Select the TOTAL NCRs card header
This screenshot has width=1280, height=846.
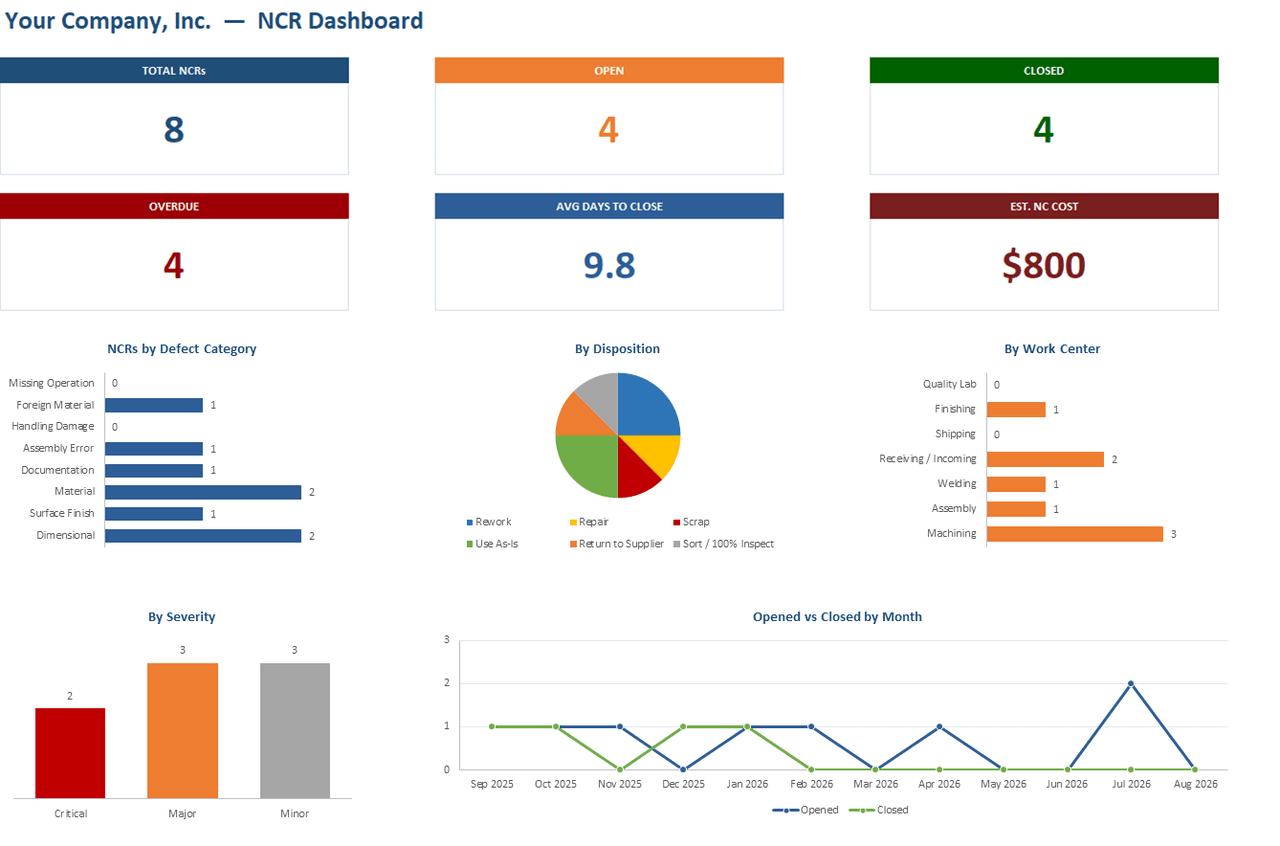174,71
